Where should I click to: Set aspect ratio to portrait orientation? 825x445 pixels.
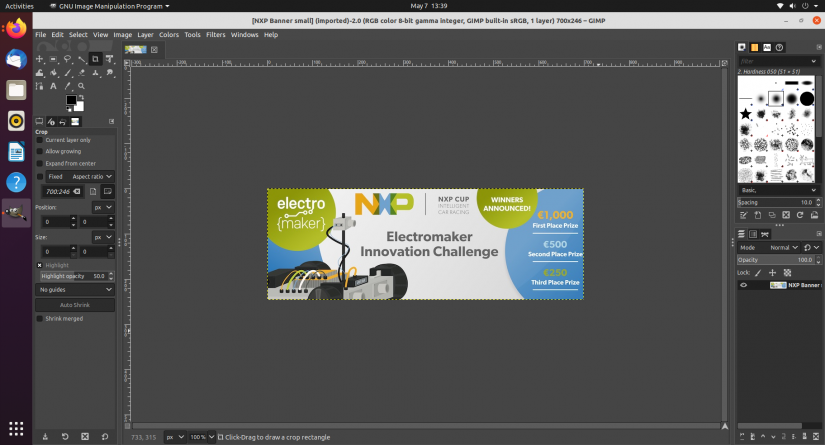[93, 191]
